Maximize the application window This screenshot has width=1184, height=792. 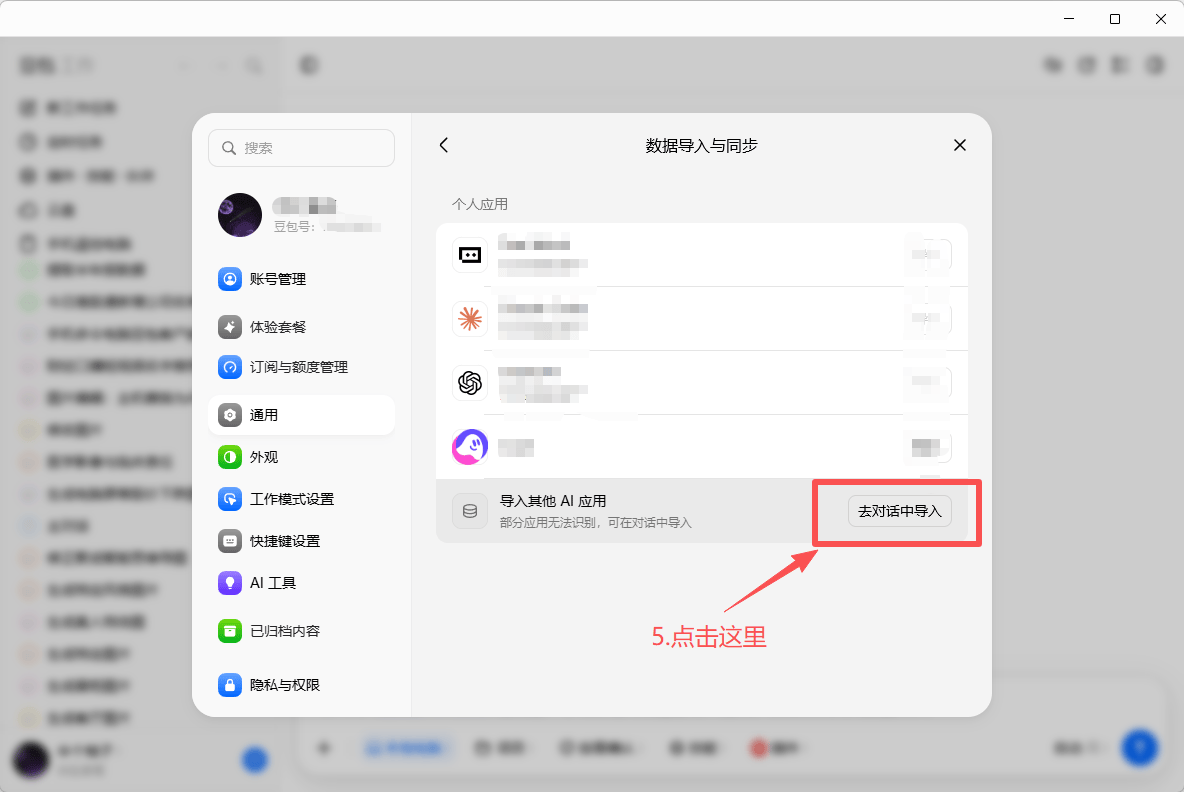point(1115,19)
